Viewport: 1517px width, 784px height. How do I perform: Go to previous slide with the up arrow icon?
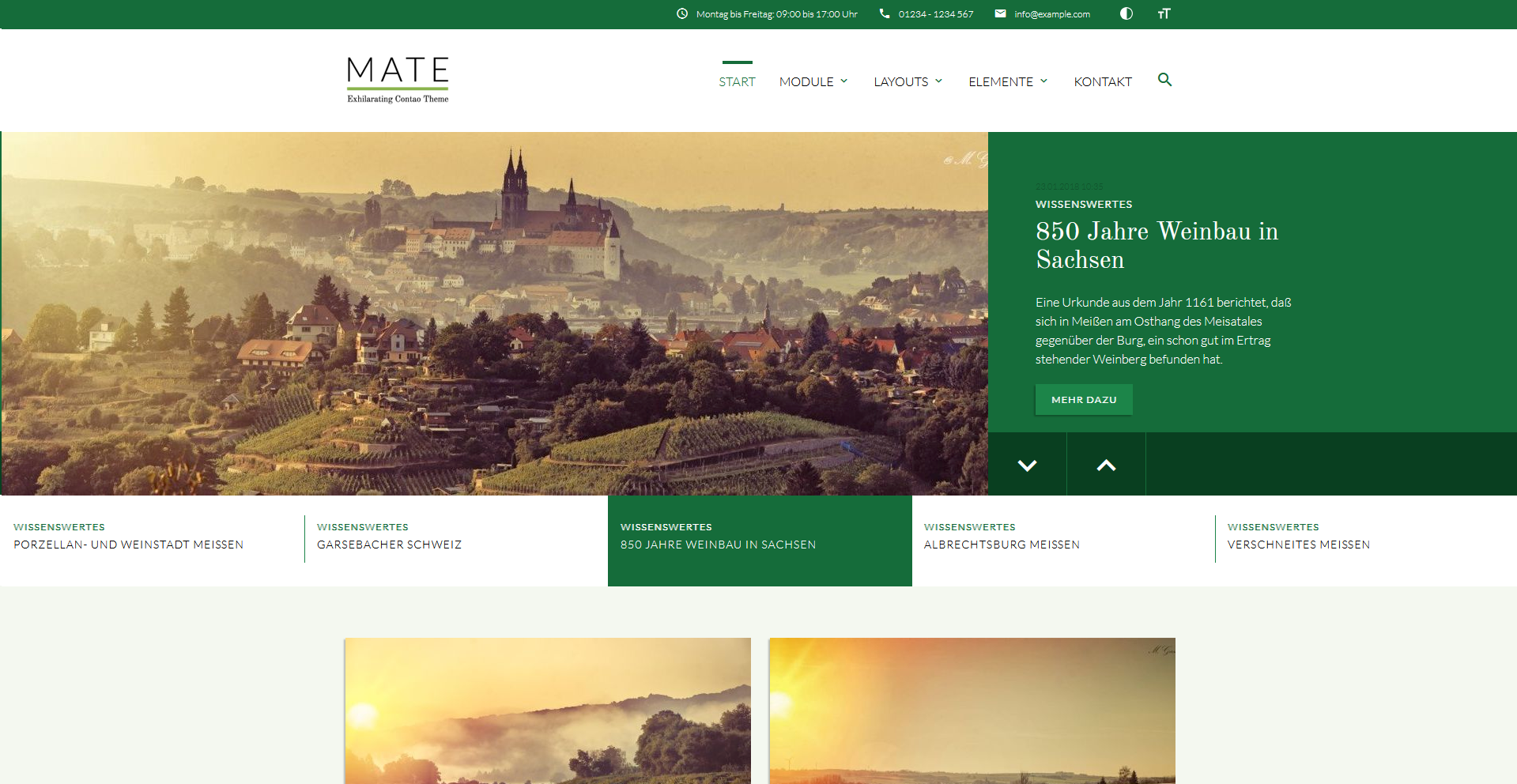[x=1106, y=464]
